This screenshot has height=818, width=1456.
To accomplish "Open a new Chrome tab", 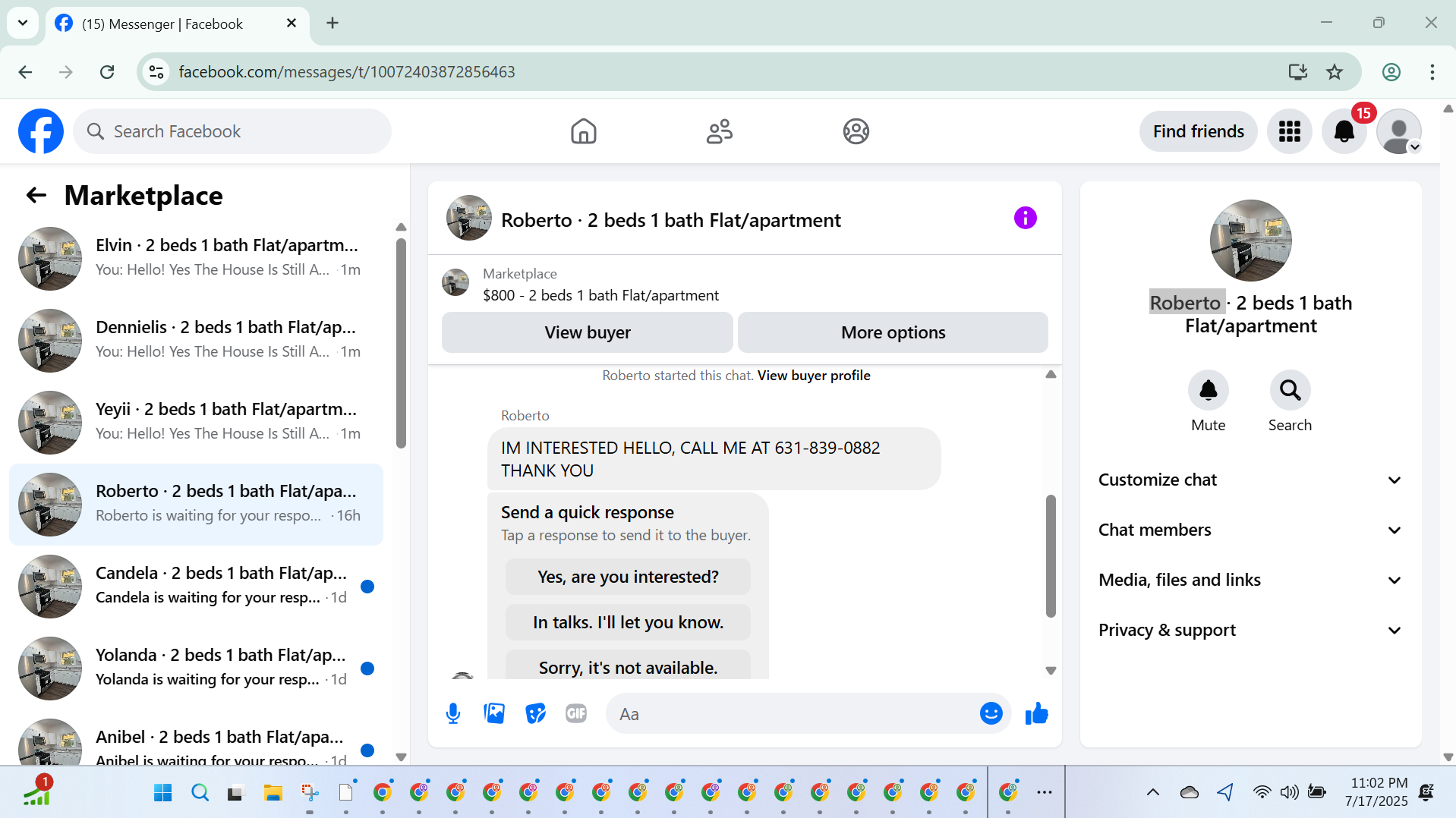I will tap(332, 23).
